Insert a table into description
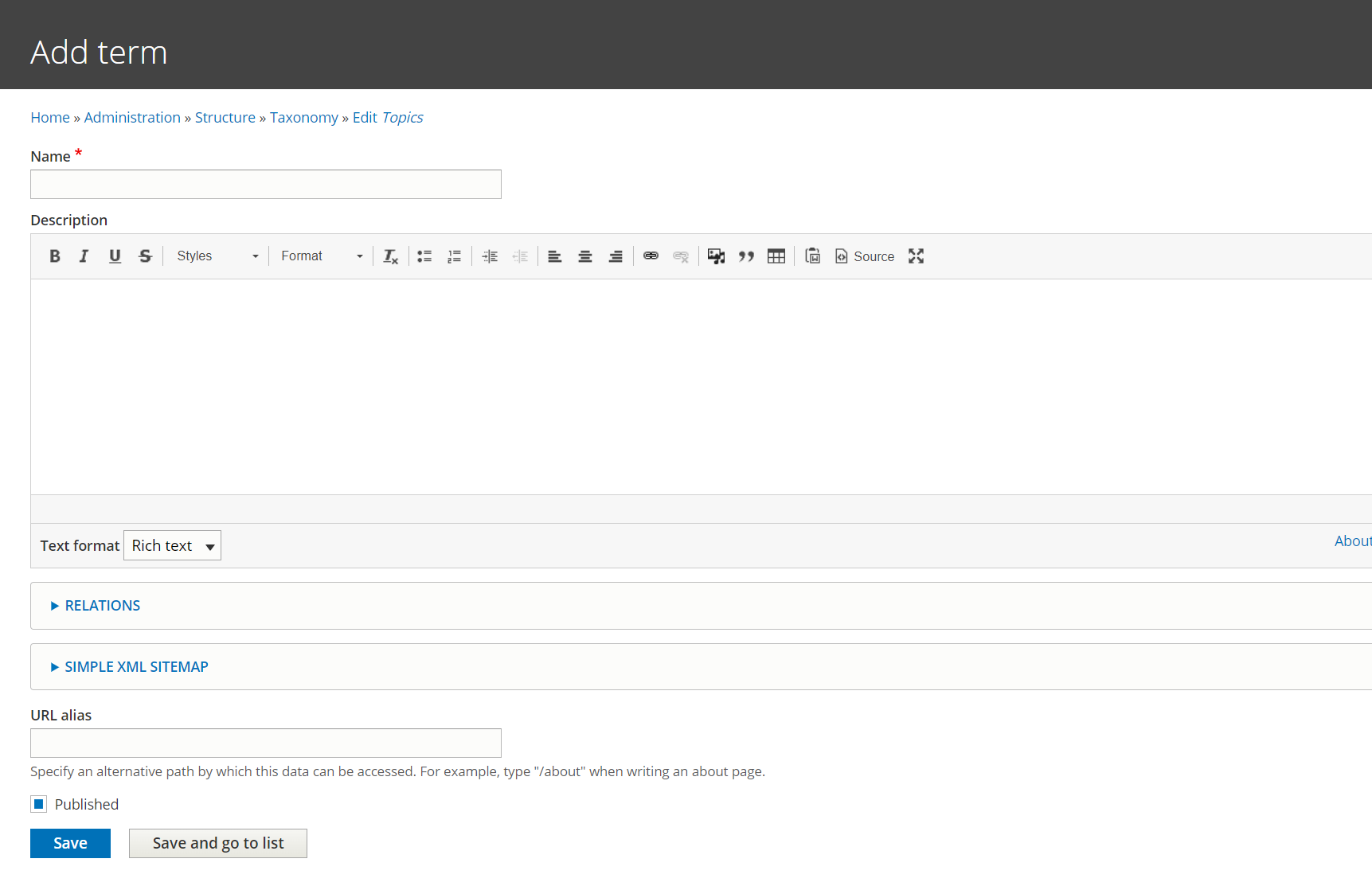The image size is (1372, 886). click(776, 256)
